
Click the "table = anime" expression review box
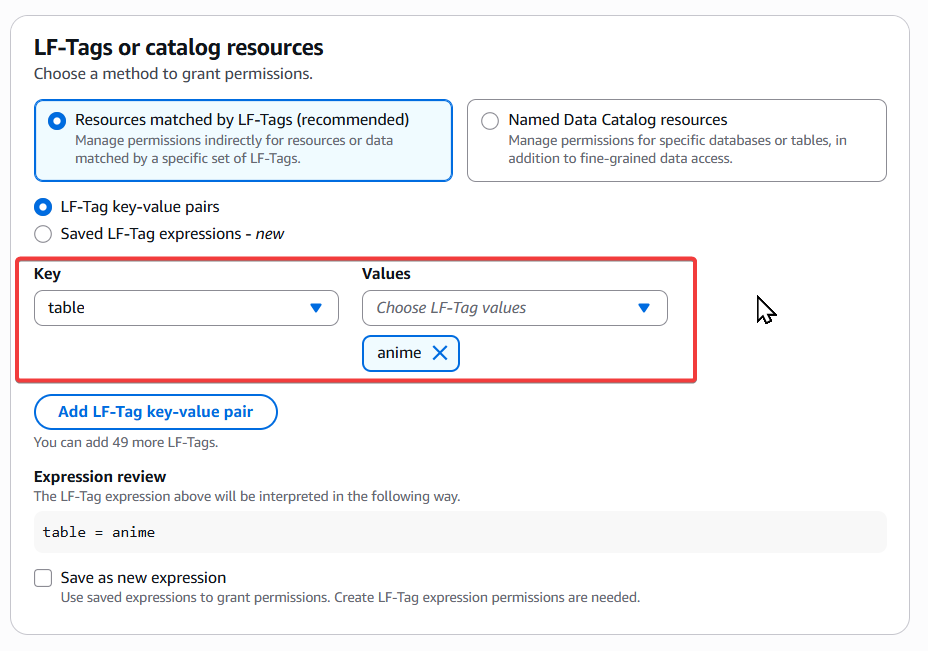tap(460, 532)
